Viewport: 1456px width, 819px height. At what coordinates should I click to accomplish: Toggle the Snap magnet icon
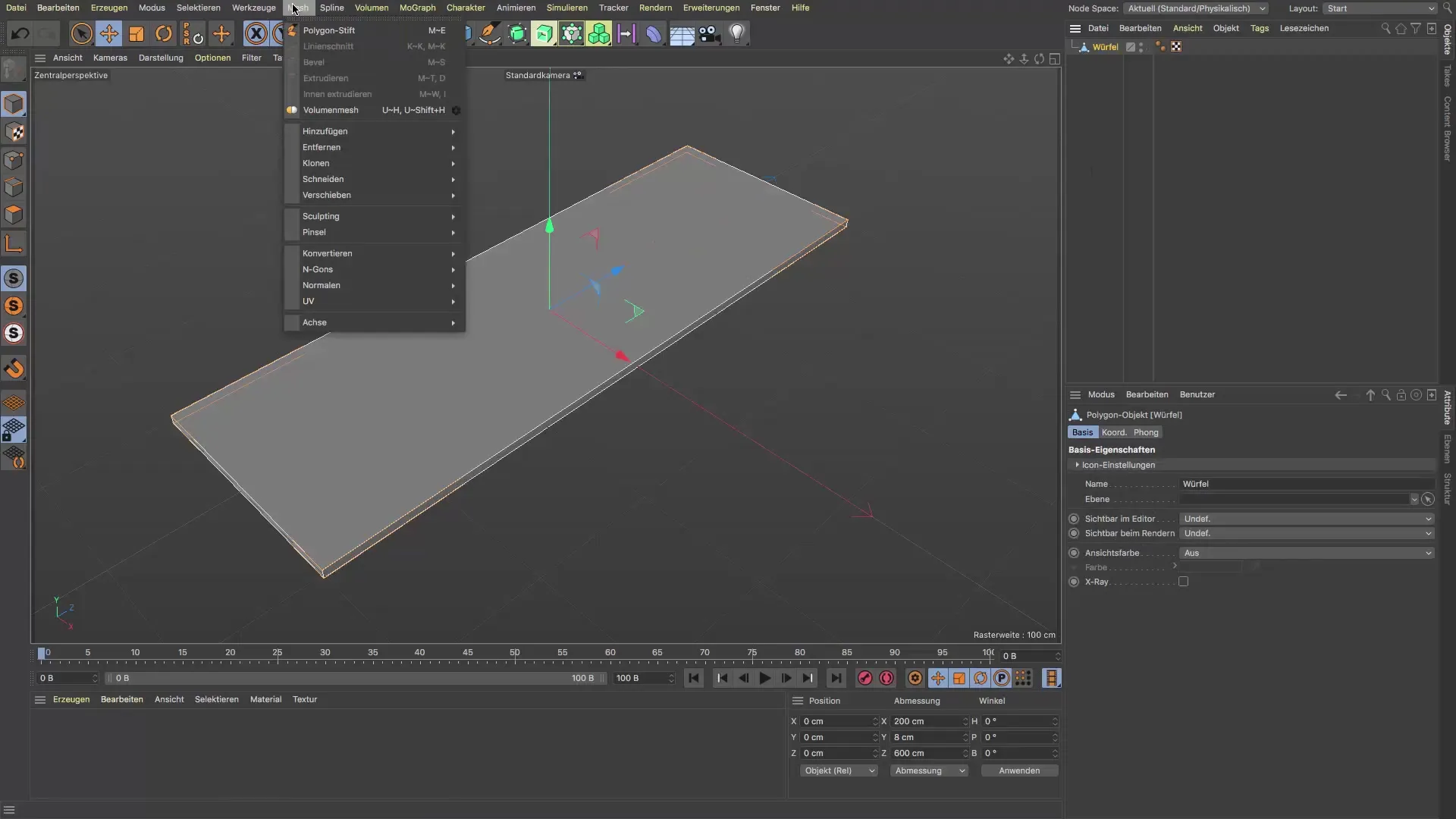[x=14, y=369]
